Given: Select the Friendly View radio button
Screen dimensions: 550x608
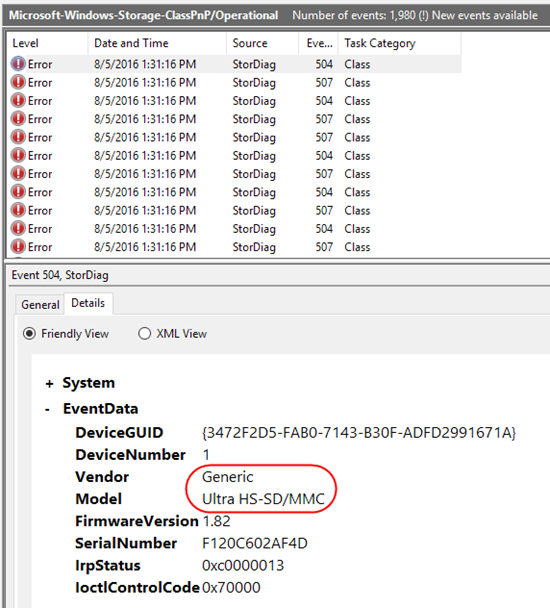Looking at the screenshot, I should click(x=29, y=333).
